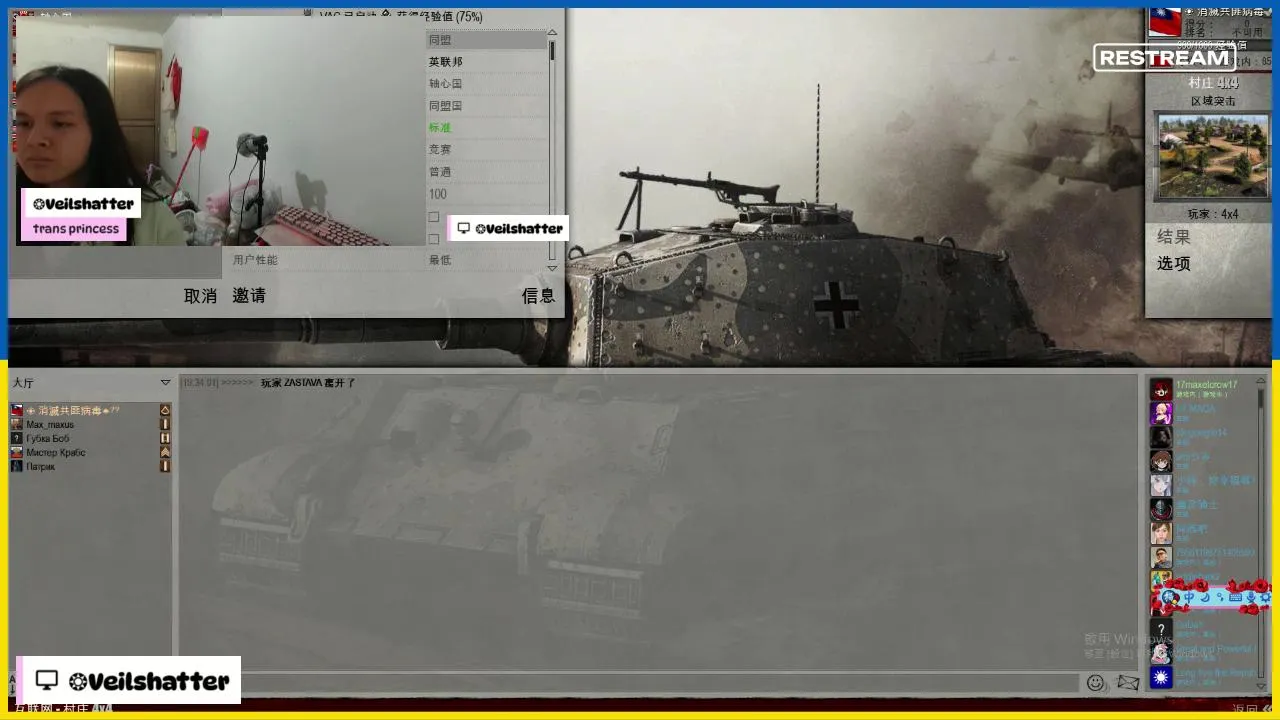Click second friend avatar with pink hair
The width and height of the screenshot is (1280, 720).
(x=1161, y=414)
